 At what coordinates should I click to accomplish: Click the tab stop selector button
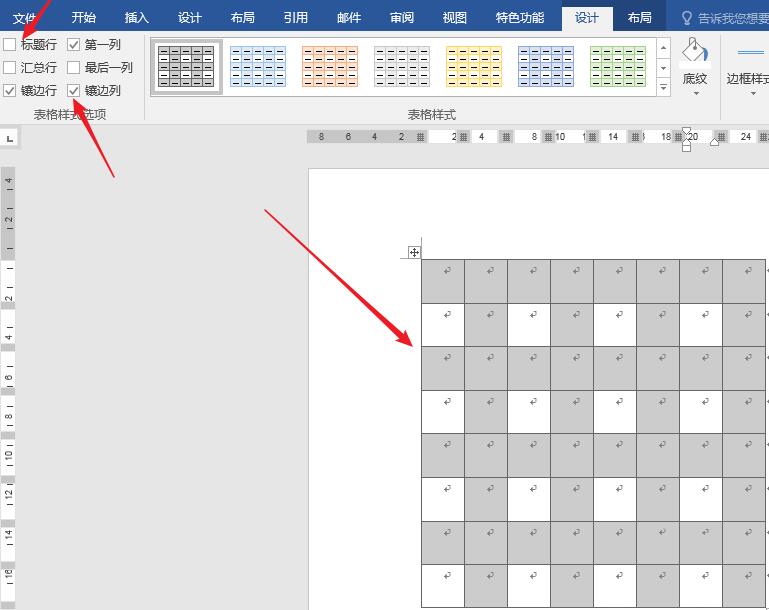tap(9, 138)
